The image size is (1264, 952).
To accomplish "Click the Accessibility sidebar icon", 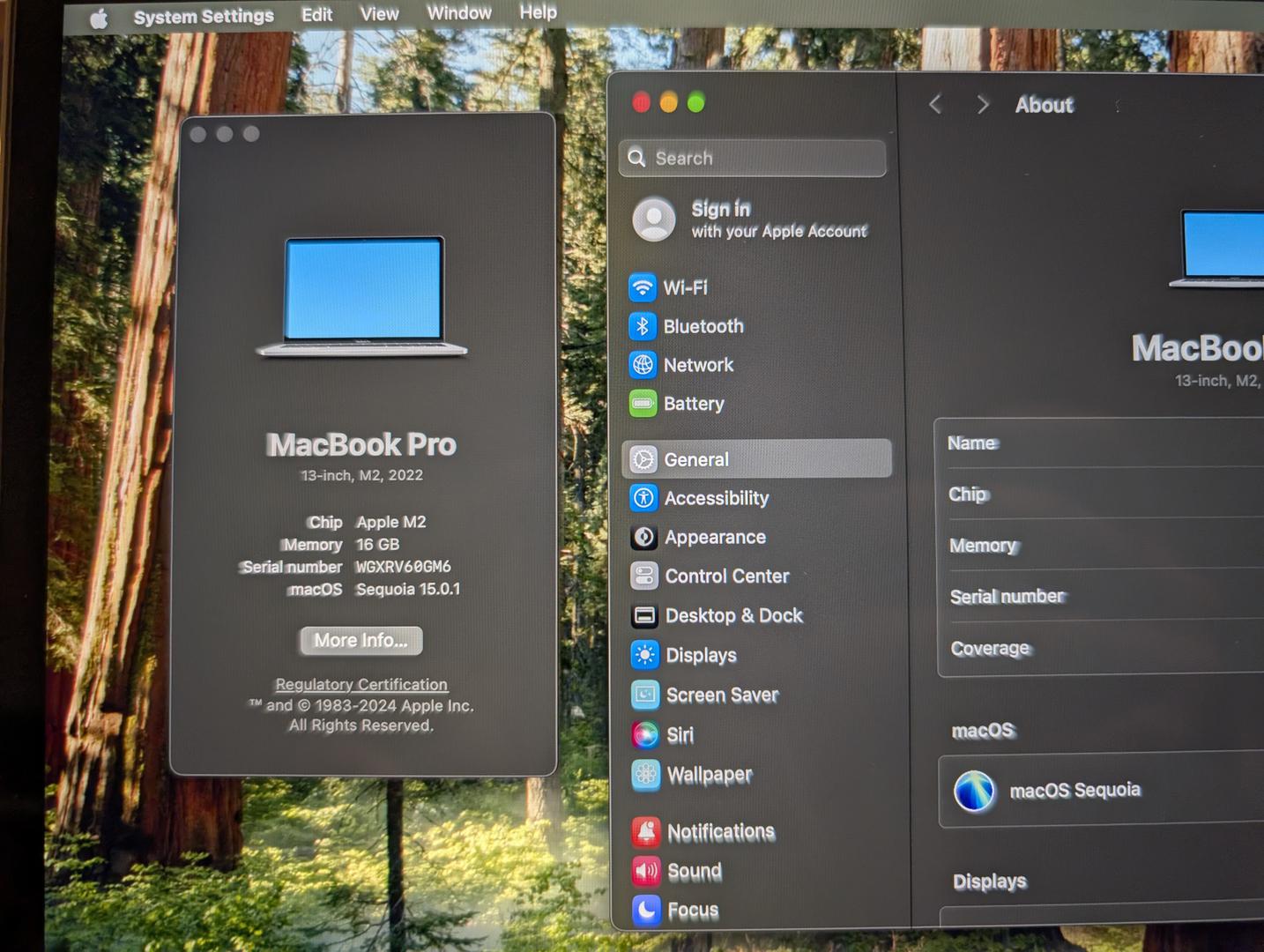I will click(643, 498).
